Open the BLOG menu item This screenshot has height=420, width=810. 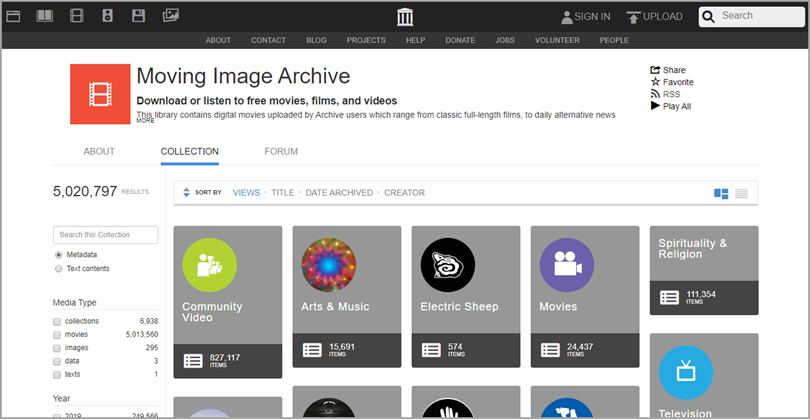click(x=316, y=40)
